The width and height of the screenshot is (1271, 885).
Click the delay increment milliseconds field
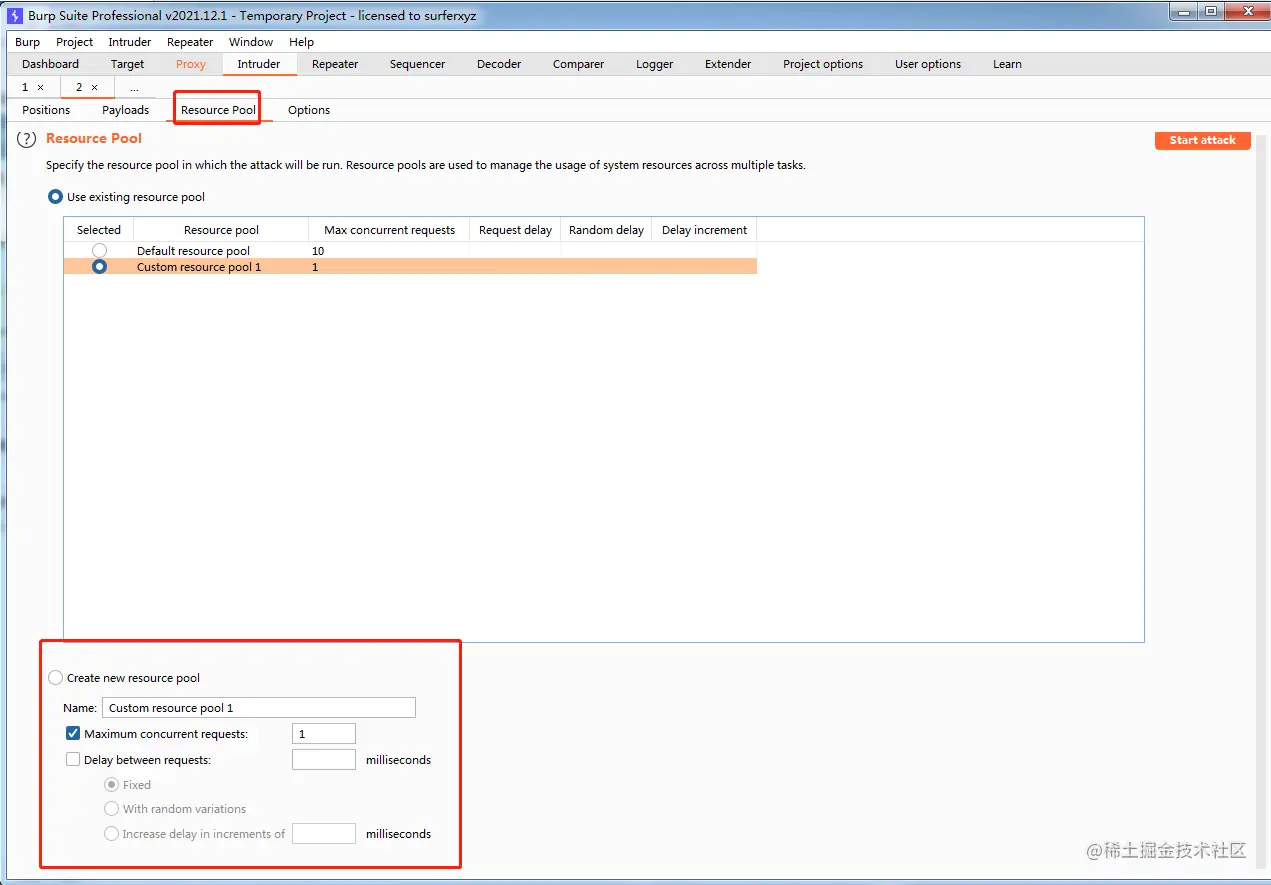(x=324, y=834)
